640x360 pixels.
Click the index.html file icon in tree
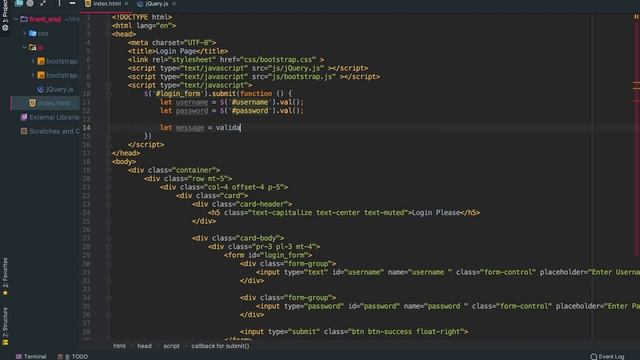click(x=32, y=103)
